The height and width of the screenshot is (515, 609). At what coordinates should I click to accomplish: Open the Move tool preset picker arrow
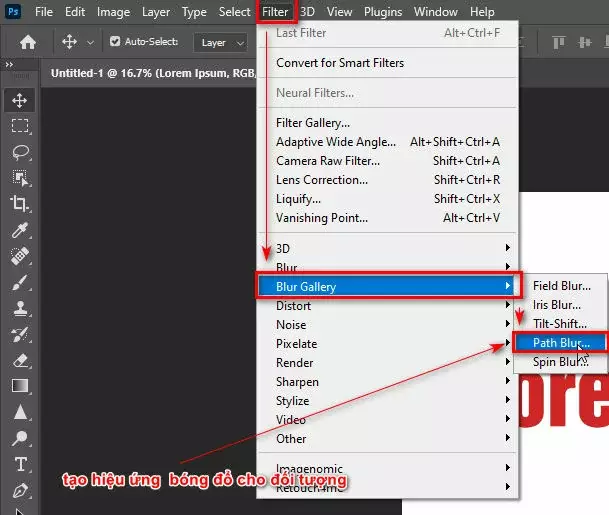coord(90,42)
